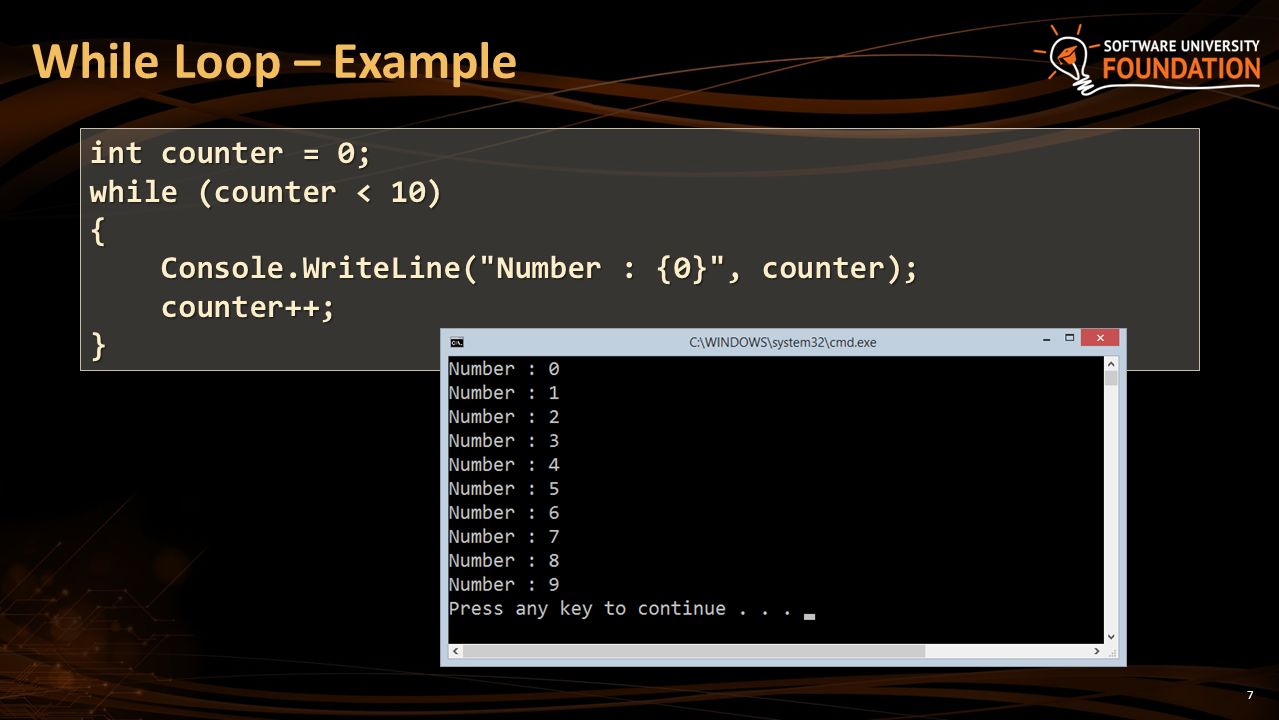Minimize the cmd.exe window
This screenshot has width=1279, height=720.
[1047, 339]
